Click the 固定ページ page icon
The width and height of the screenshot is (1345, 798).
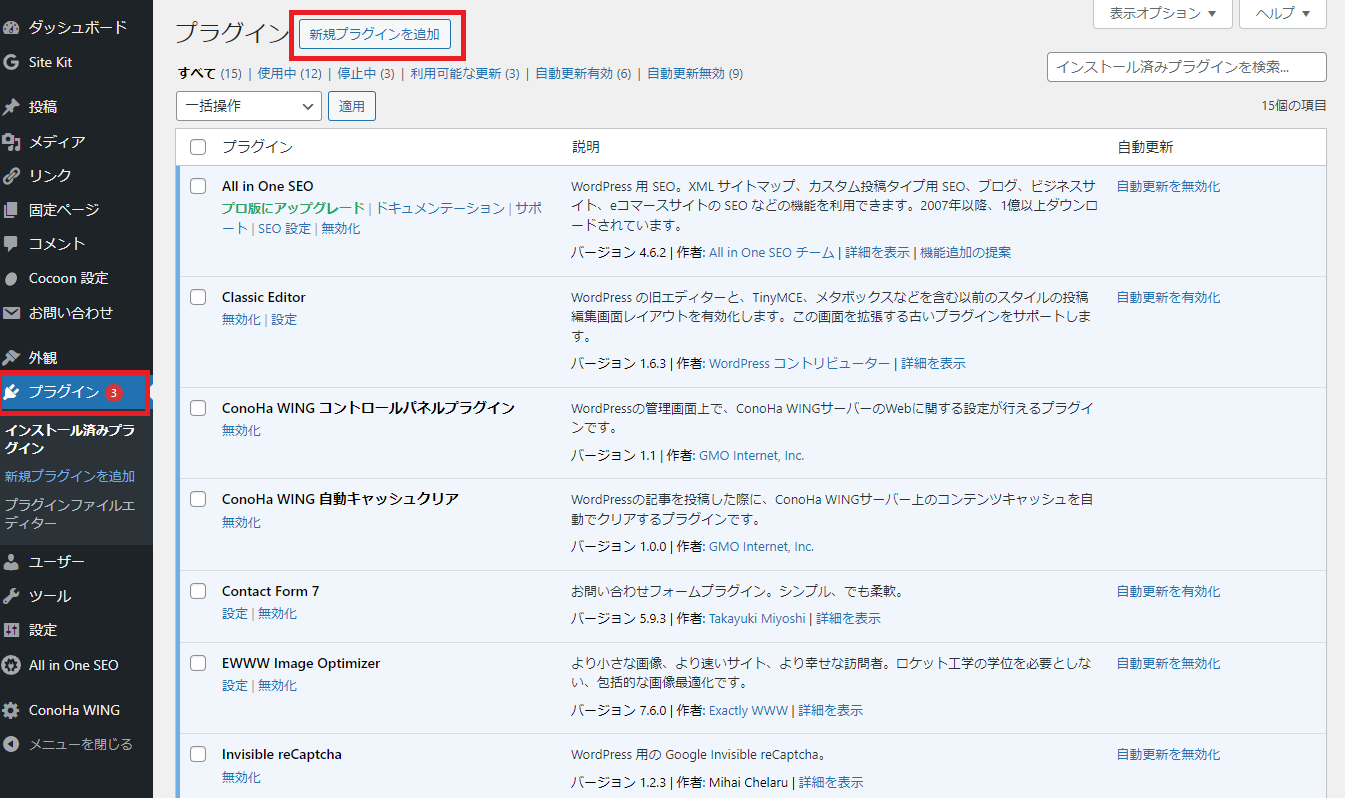coord(12,210)
